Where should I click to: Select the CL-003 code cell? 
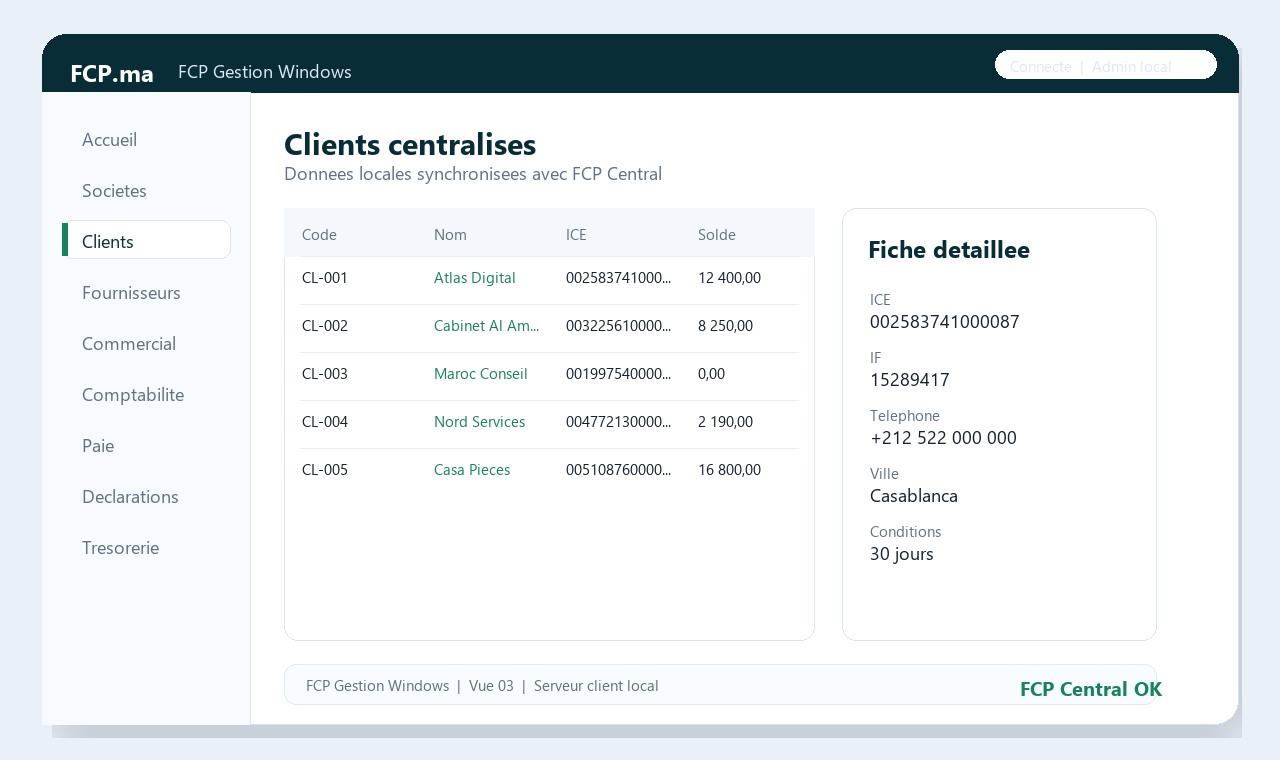pos(325,374)
